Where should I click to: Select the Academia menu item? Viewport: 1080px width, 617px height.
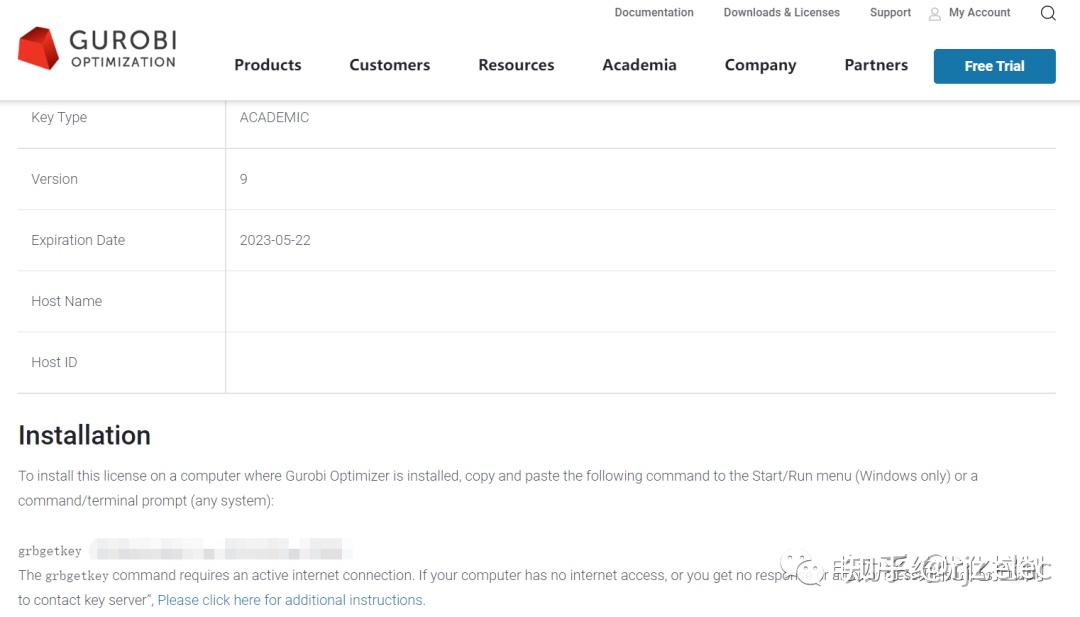pos(639,65)
